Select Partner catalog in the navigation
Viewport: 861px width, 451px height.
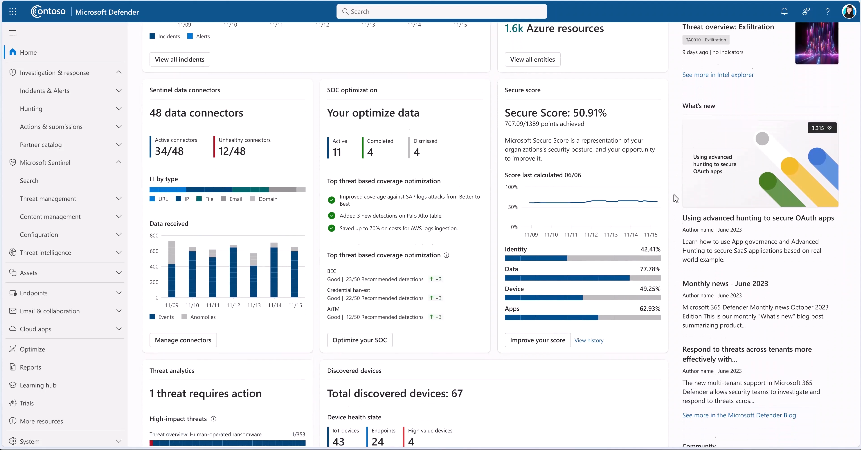pos(41,145)
